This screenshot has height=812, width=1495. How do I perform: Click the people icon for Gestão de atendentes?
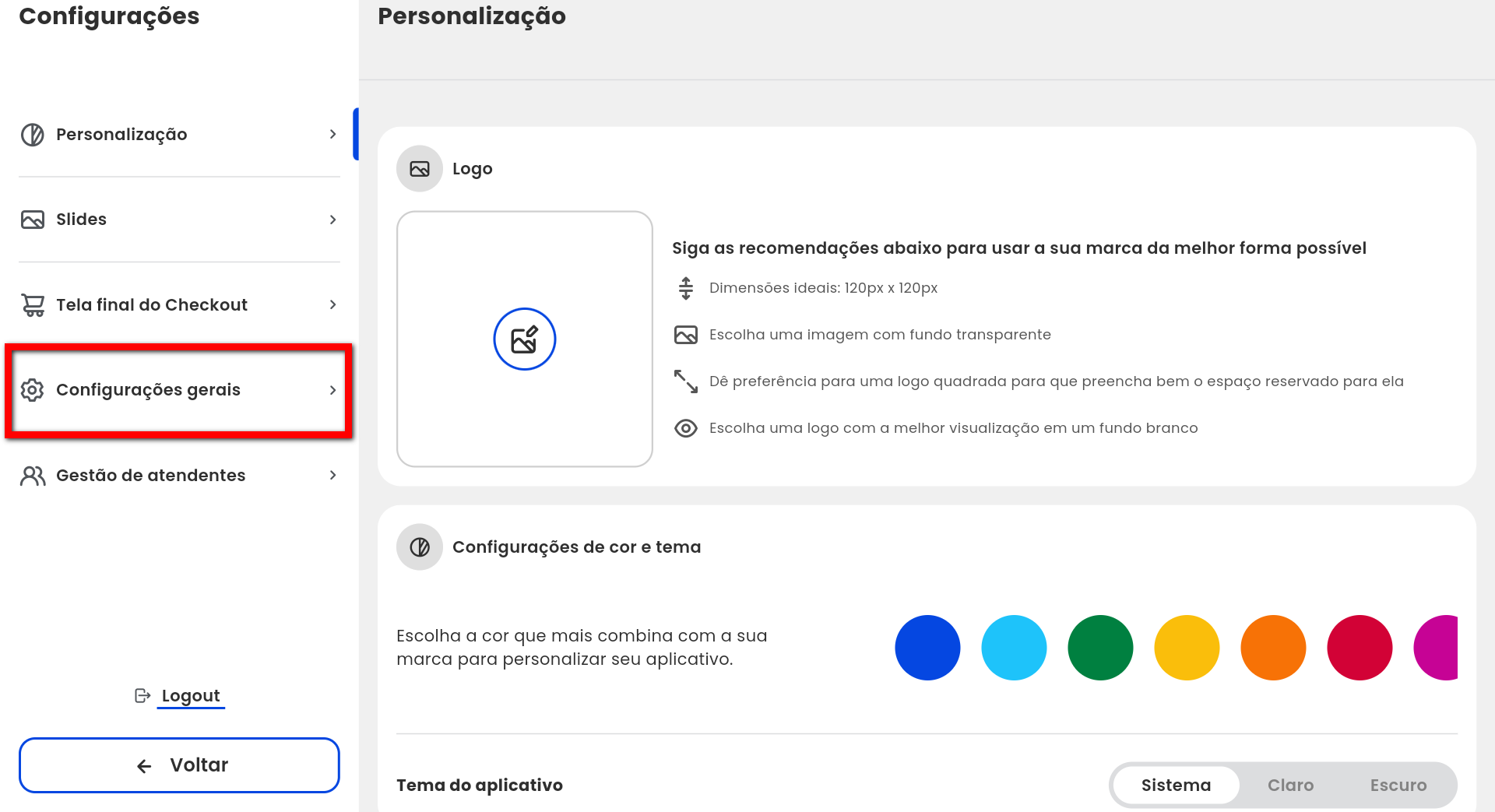point(32,476)
